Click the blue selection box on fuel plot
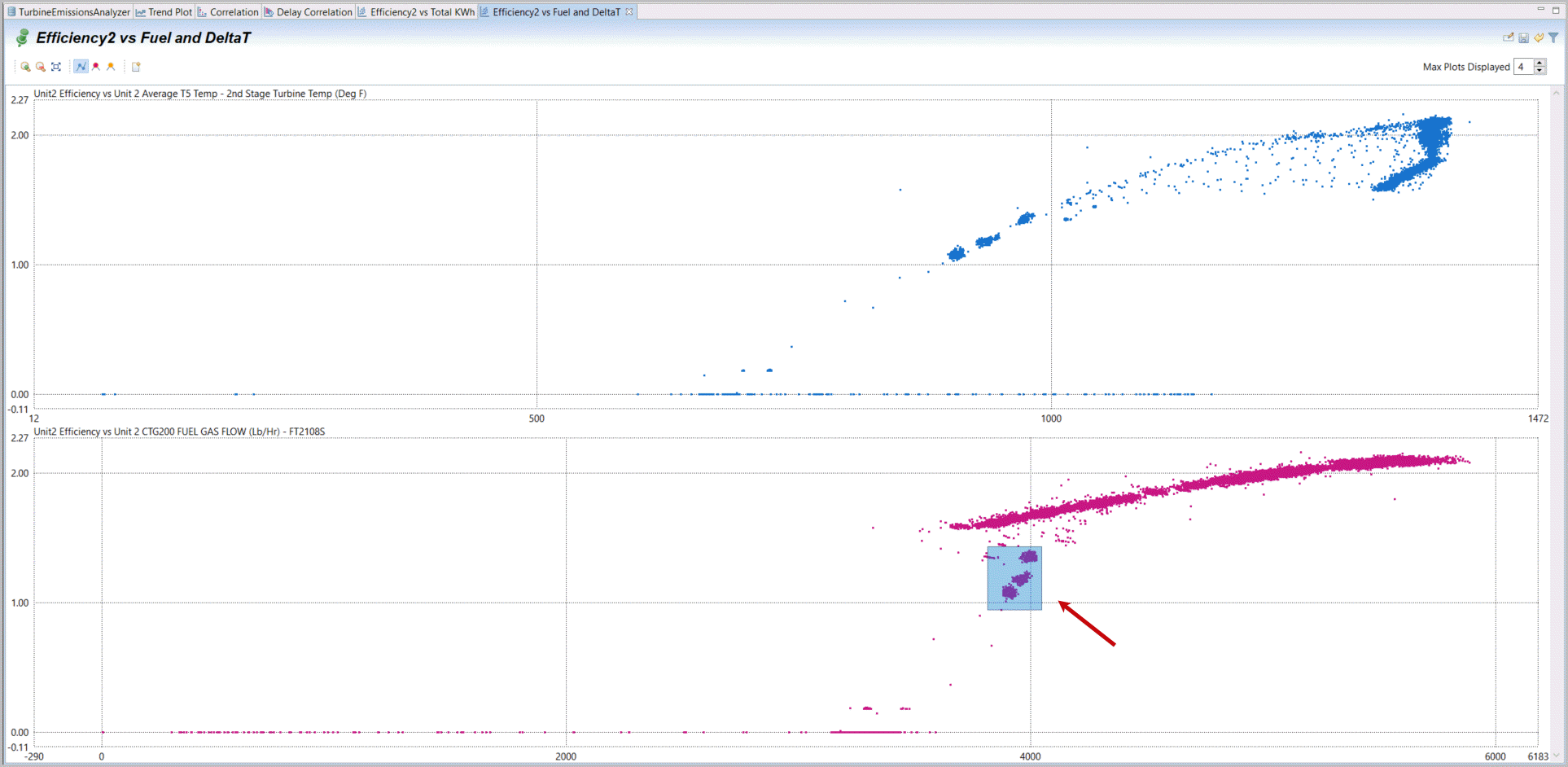 click(1014, 578)
